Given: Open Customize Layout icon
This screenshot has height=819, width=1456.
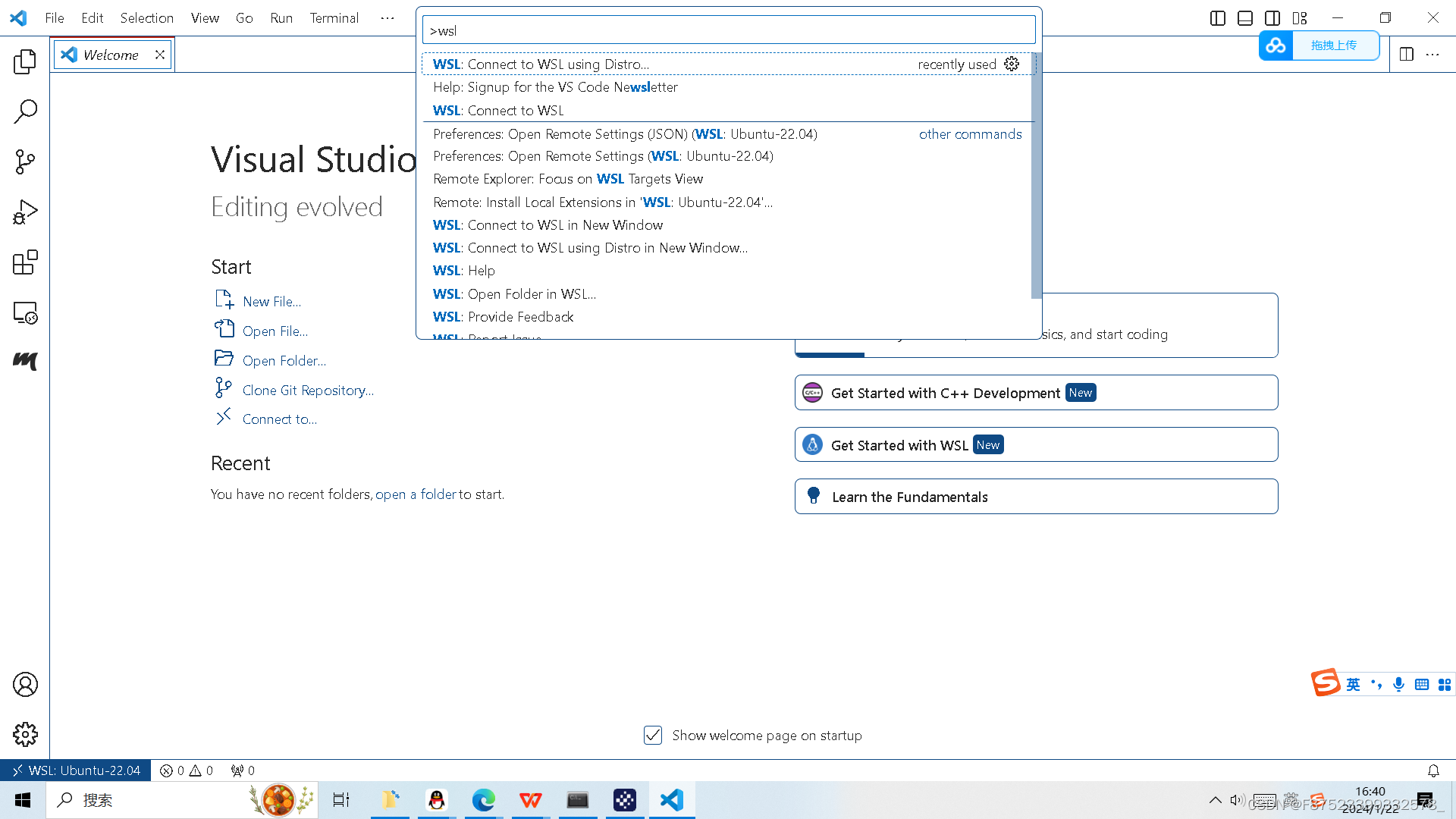Looking at the screenshot, I should pyautogui.click(x=1300, y=18).
